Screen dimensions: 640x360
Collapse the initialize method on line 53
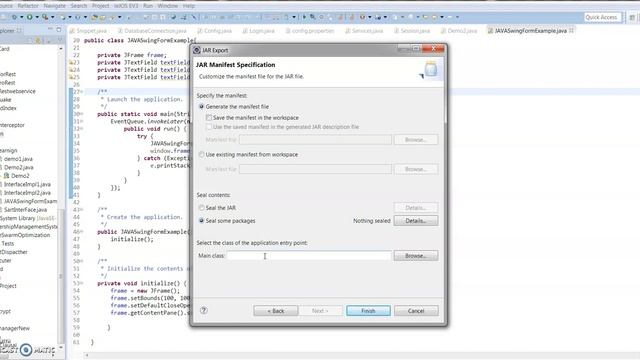(81, 283)
